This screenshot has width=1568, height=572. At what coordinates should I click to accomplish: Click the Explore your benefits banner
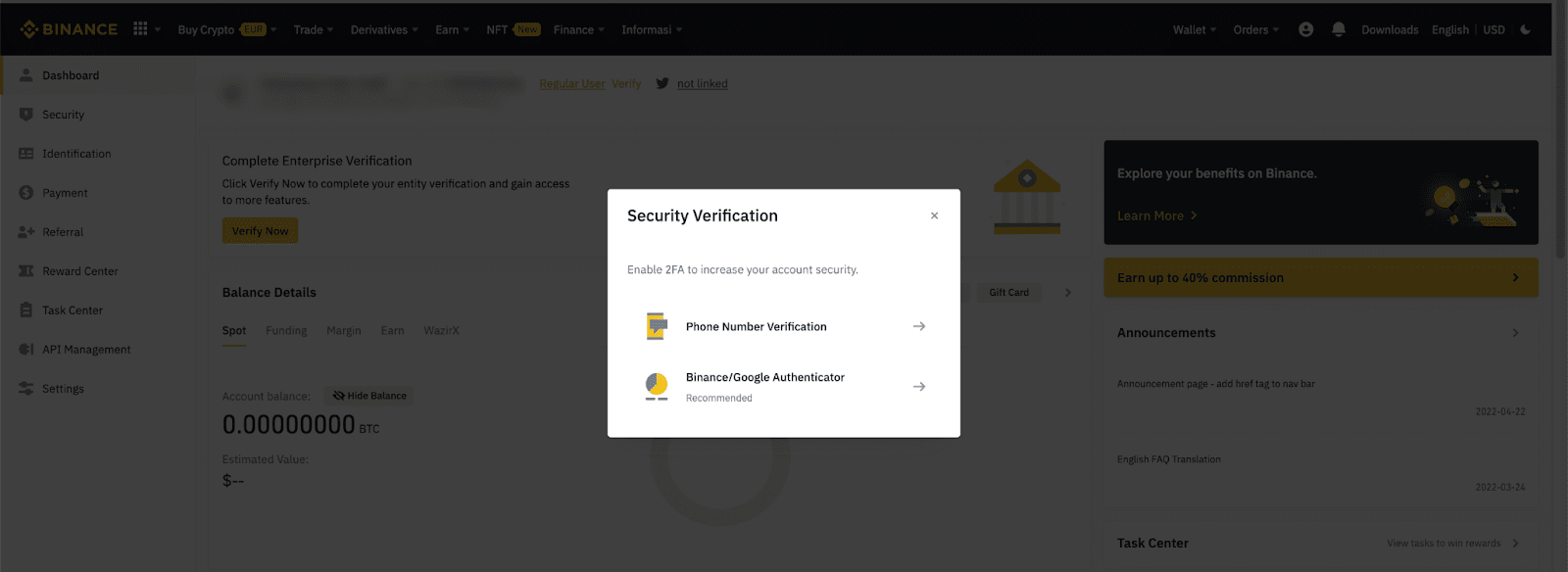(1321, 192)
